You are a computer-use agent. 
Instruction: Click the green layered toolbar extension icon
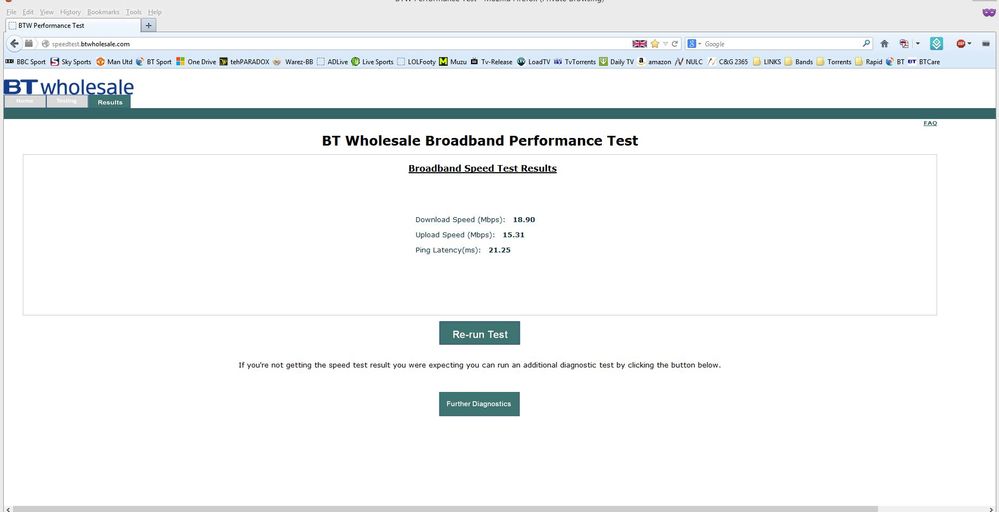(936, 44)
